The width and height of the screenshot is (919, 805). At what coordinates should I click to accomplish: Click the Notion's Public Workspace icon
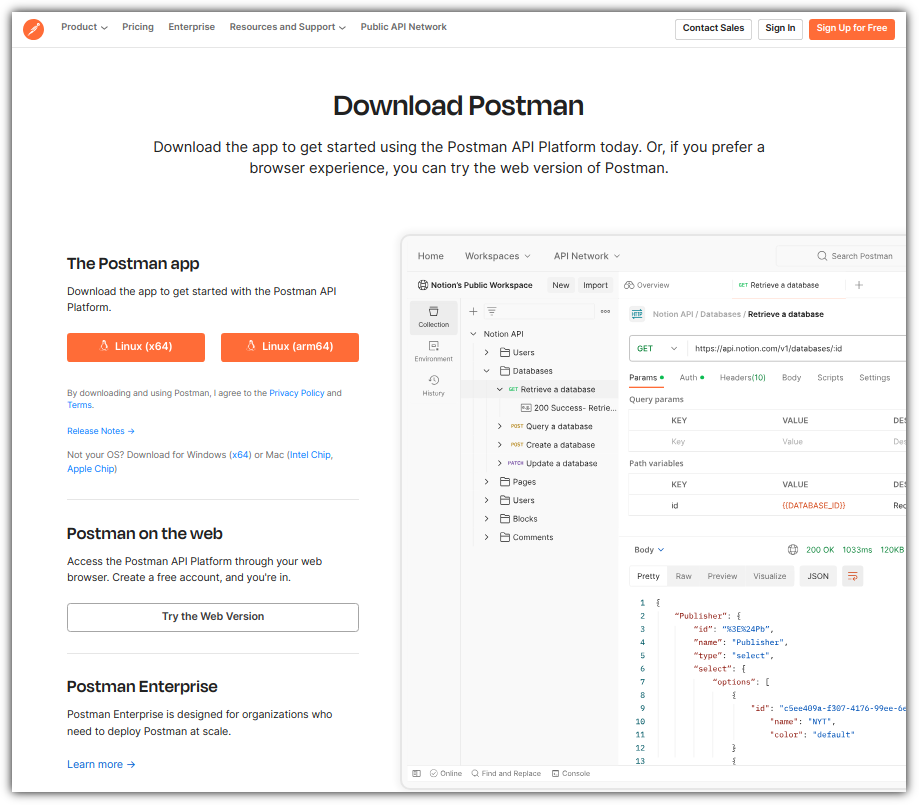423,285
